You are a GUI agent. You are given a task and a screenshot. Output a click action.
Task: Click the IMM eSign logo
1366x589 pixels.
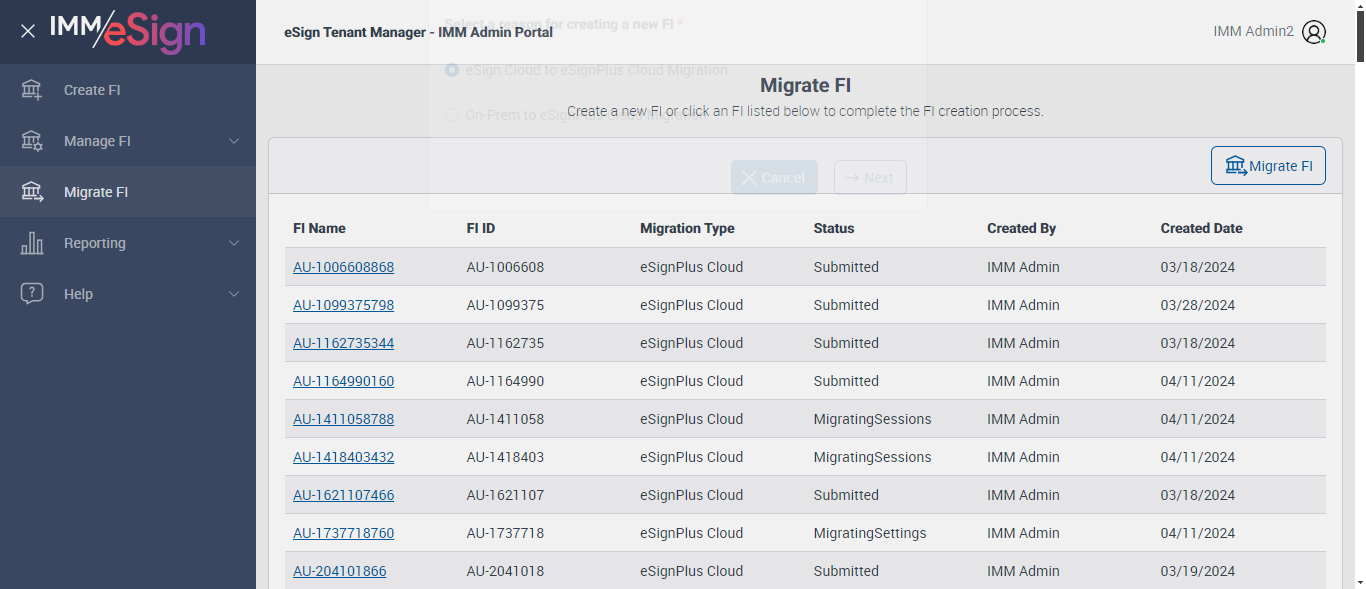click(128, 31)
